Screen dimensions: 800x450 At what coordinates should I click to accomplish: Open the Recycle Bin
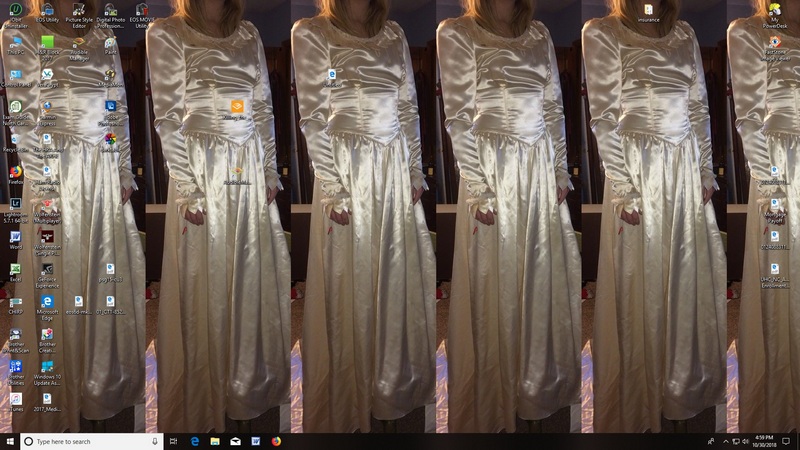tap(15, 140)
